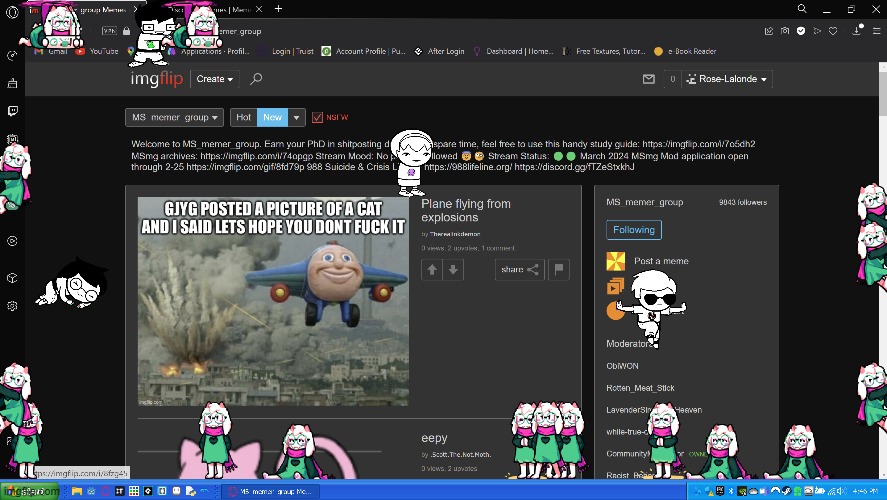
Task: Open the cube icon in browser sidebar
Action: tap(12, 278)
